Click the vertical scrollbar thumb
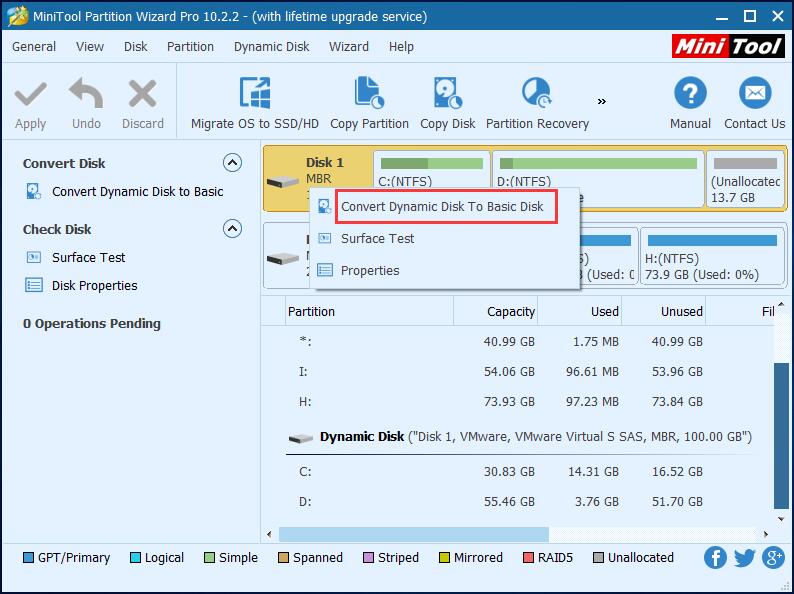This screenshot has height=594, width=794. click(x=781, y=435)
